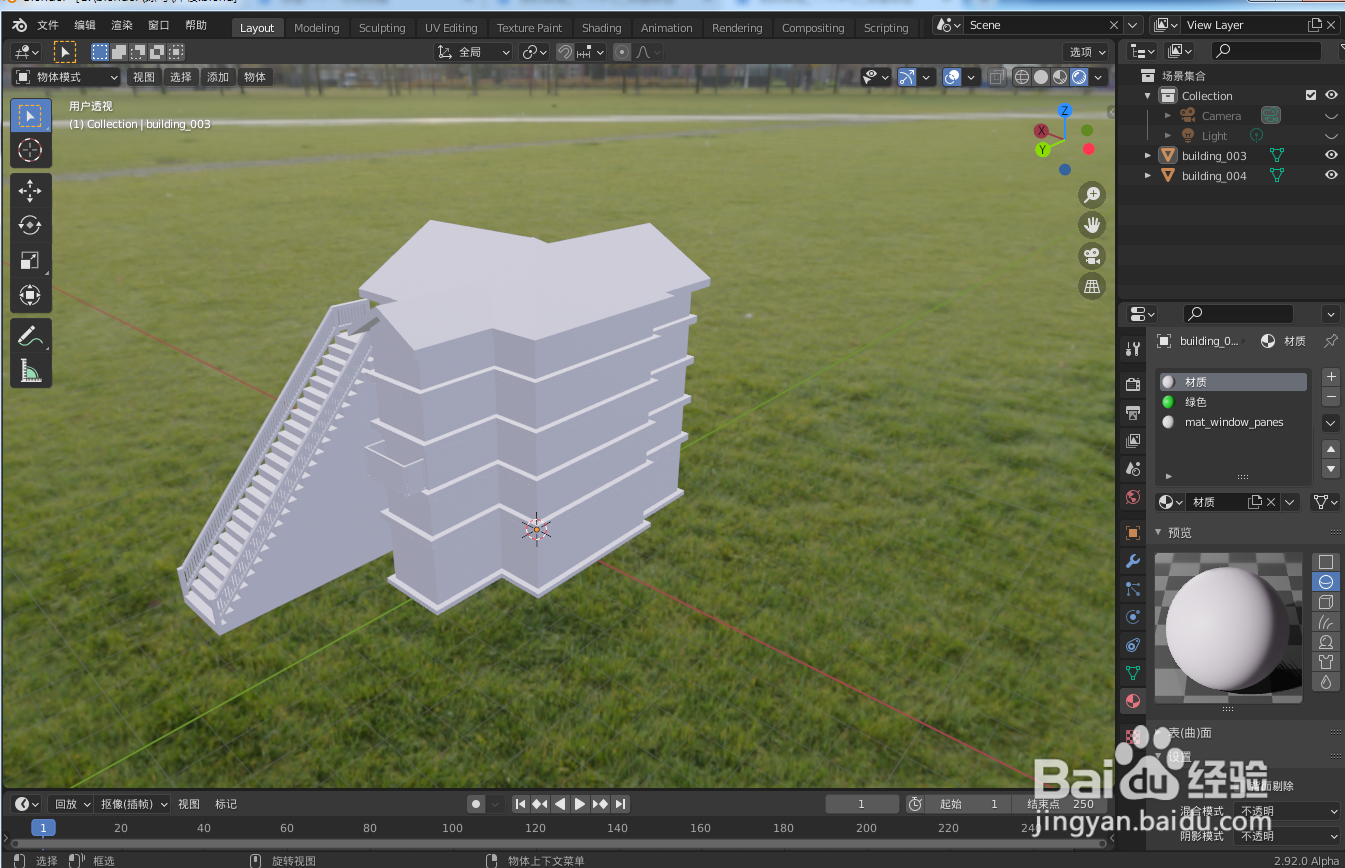Open the 全局 transform orientation dropdown
The height and width of the screenshot is (868, 1345).
point(472,51)
